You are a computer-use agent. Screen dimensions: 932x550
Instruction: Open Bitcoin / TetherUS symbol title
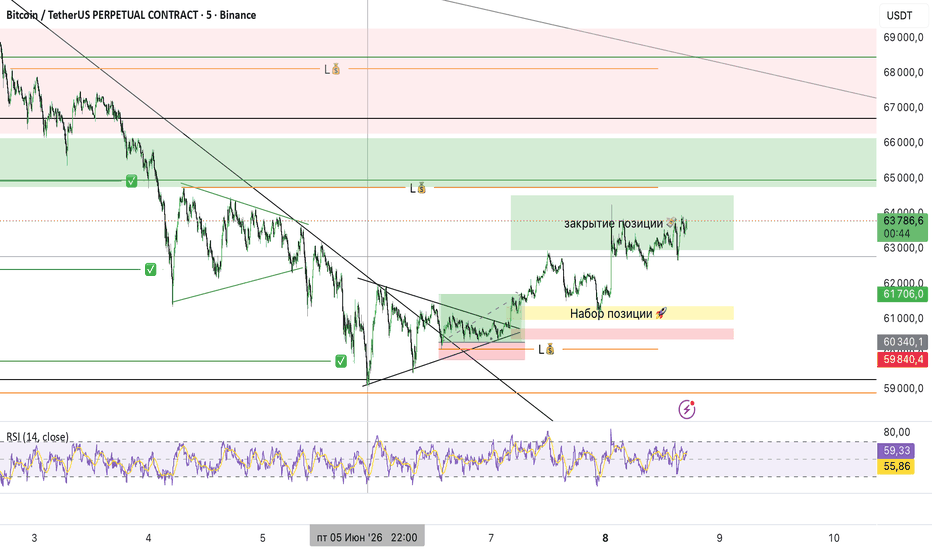pos(131,15)
